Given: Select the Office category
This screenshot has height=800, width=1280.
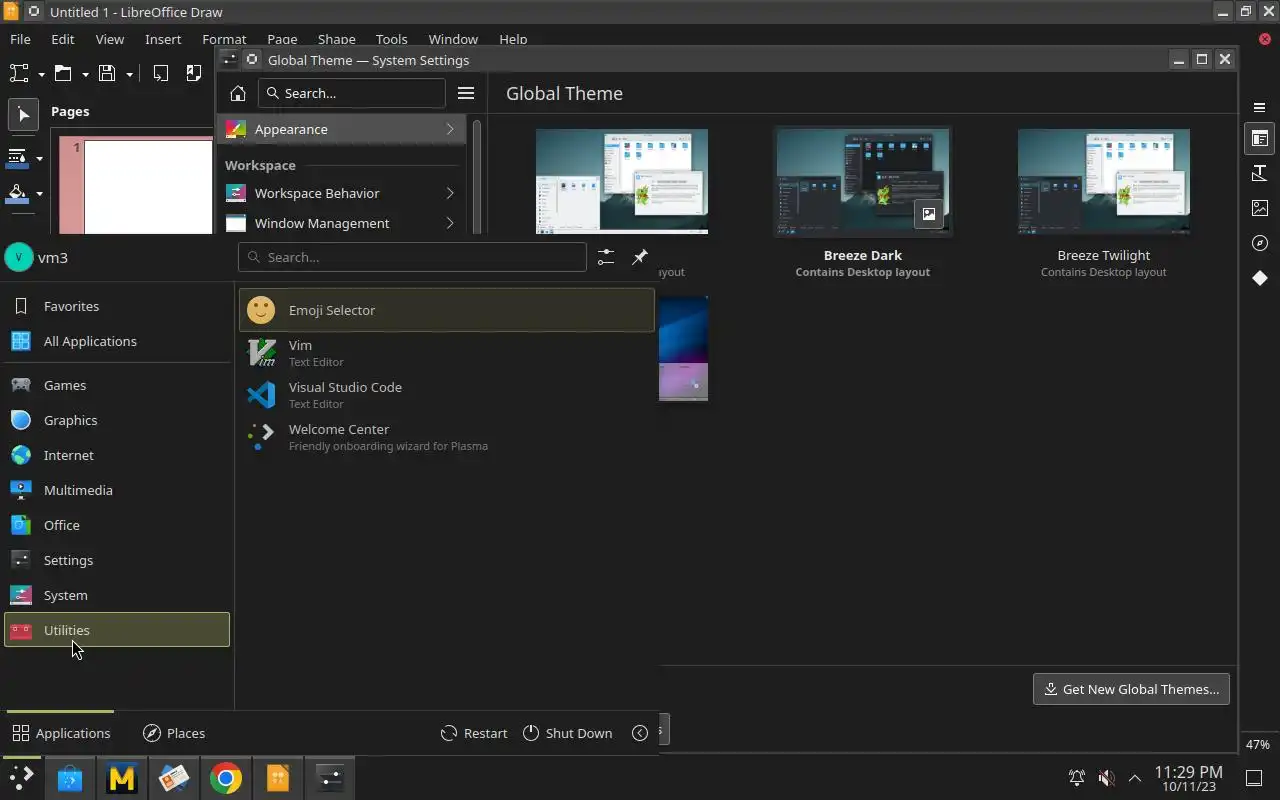Looking at the screenshot, I should tap(117, 525).
